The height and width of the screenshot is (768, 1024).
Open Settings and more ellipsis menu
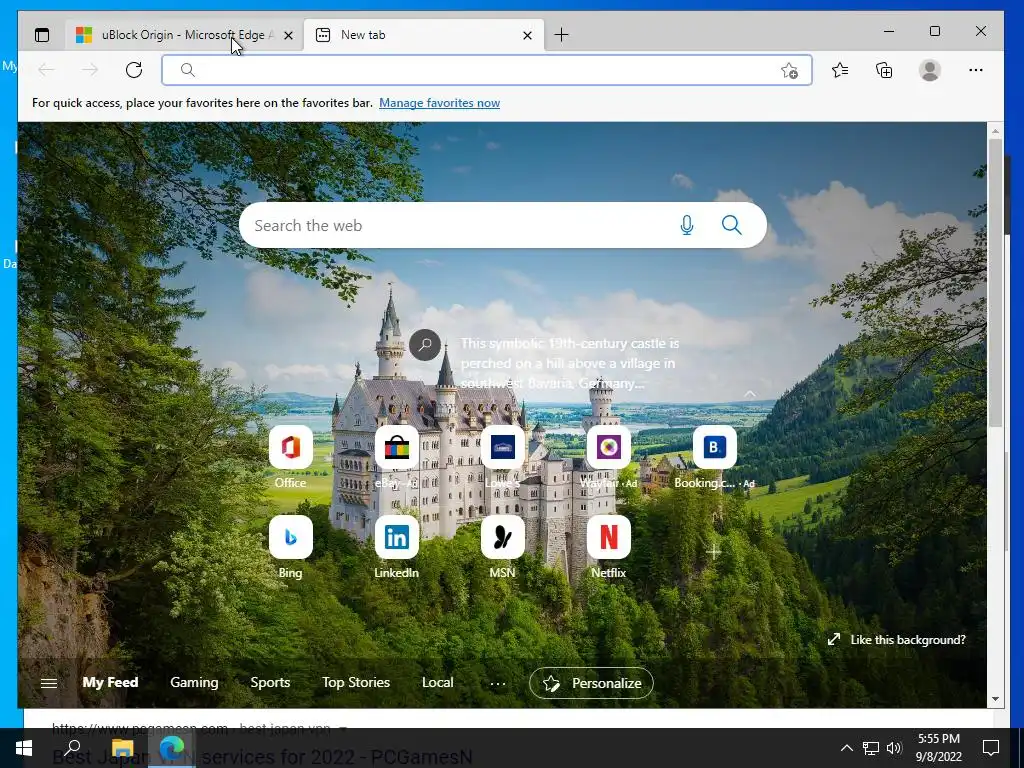click(x=976, y=70)
